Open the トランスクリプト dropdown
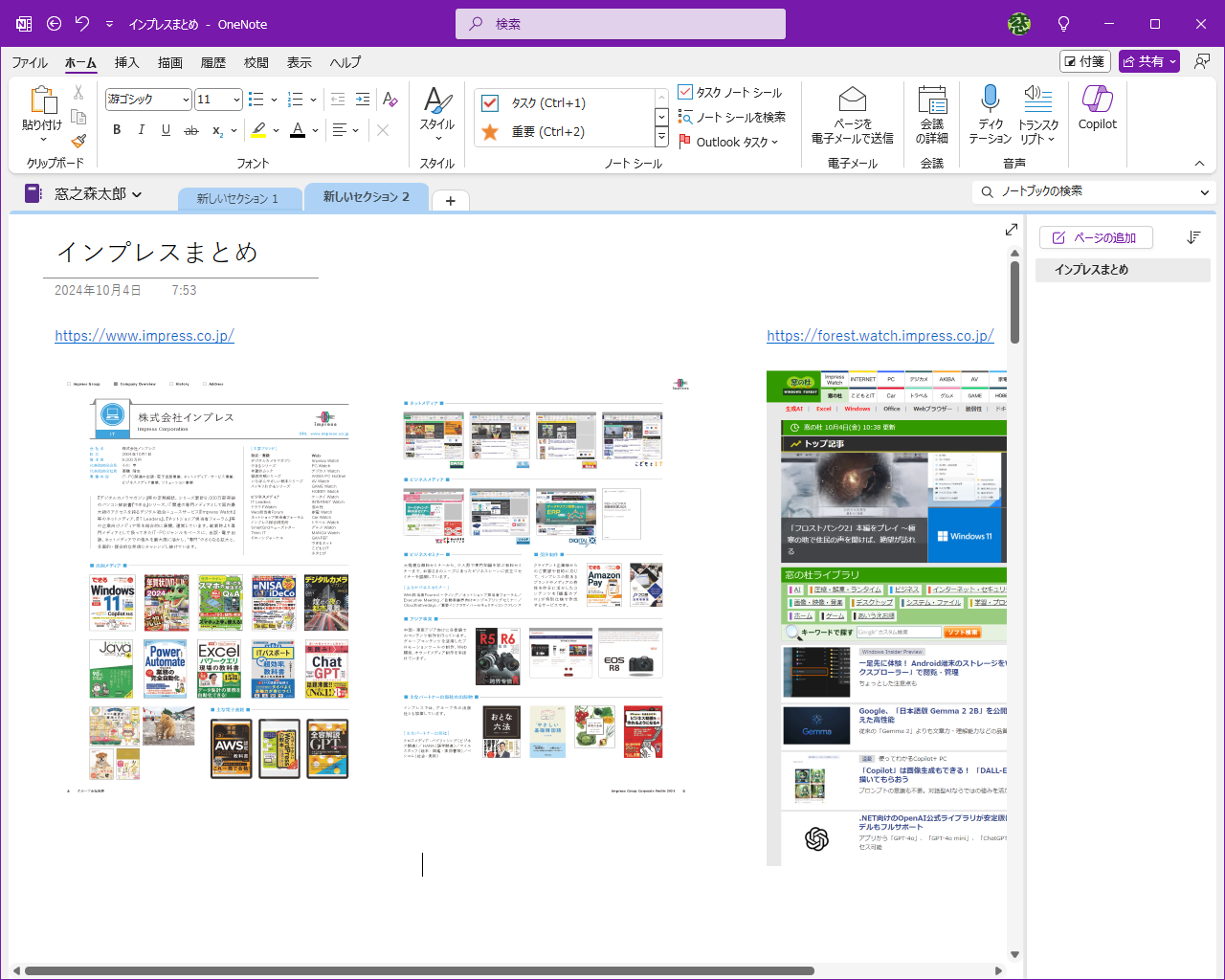1225x980 pixels. pyautogui.click(x=1038, y=116)
